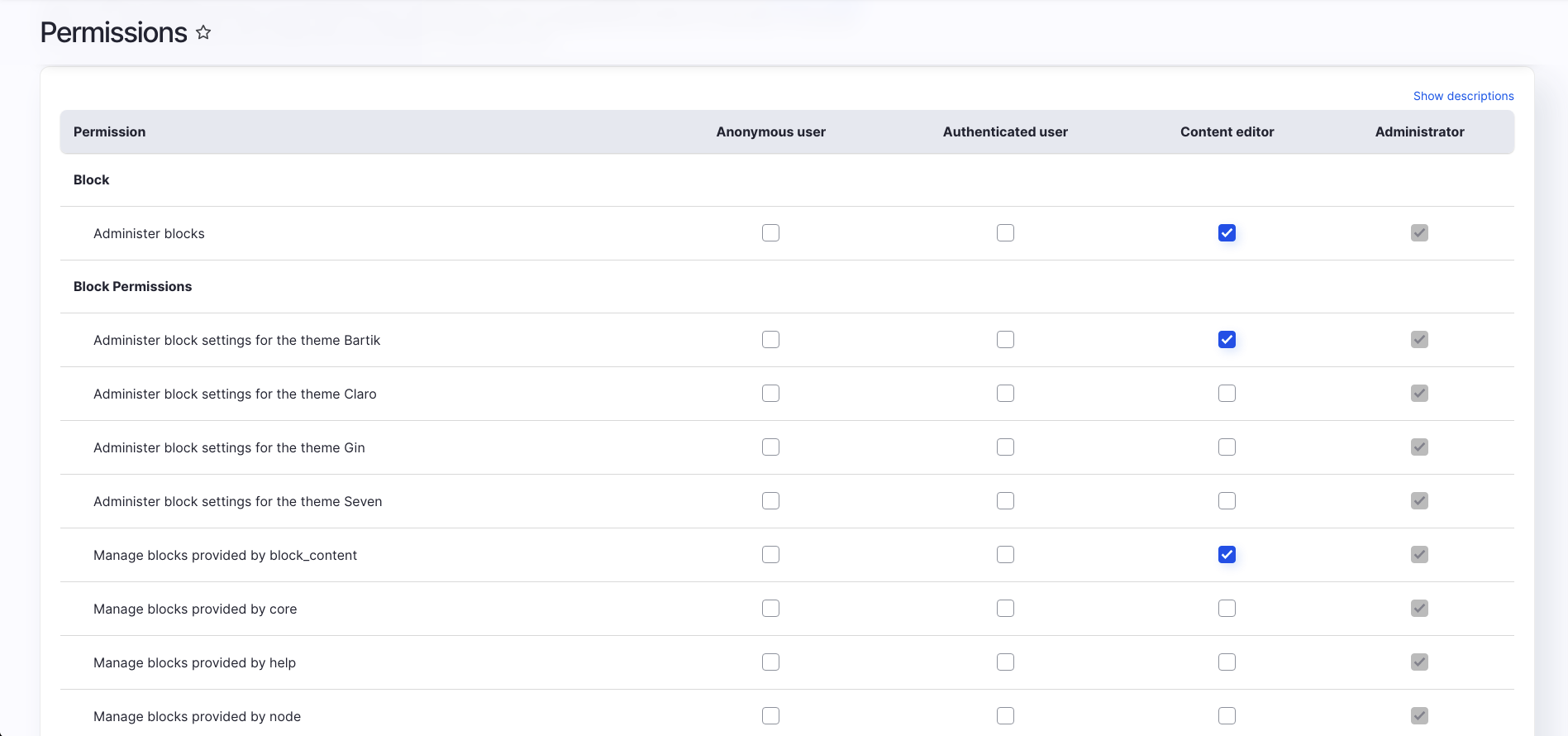This screenshot has width=1568, height=736.
Task: Check Claro theme block settings for Anonymous user
Action: [770, 394]
